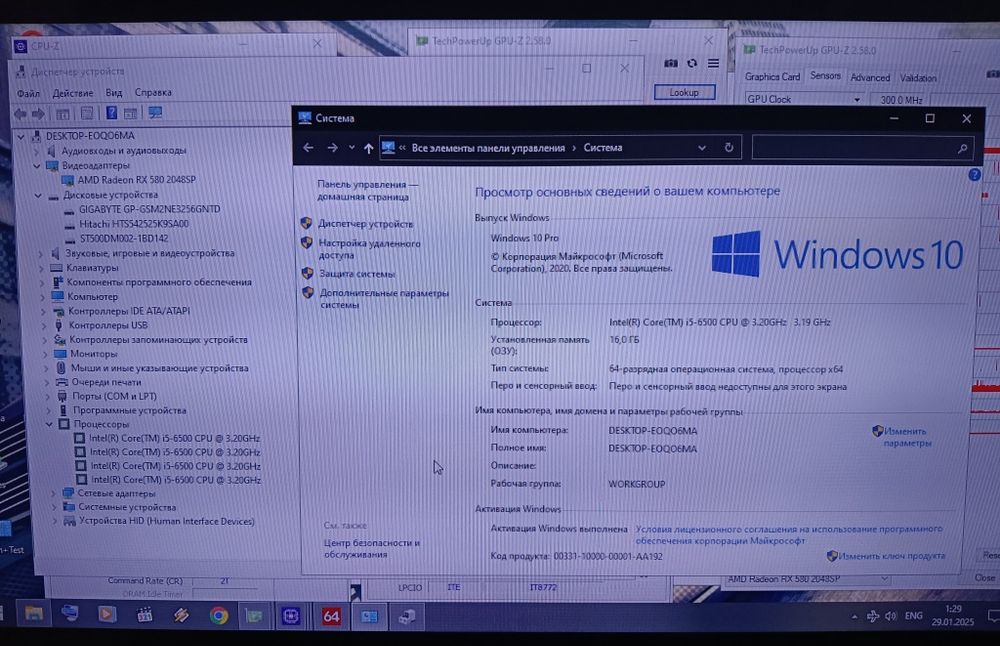This screenshot has height=646, width=1000.
Task: Click the Lookup button in GPU-Z
Action: [684, 92]
